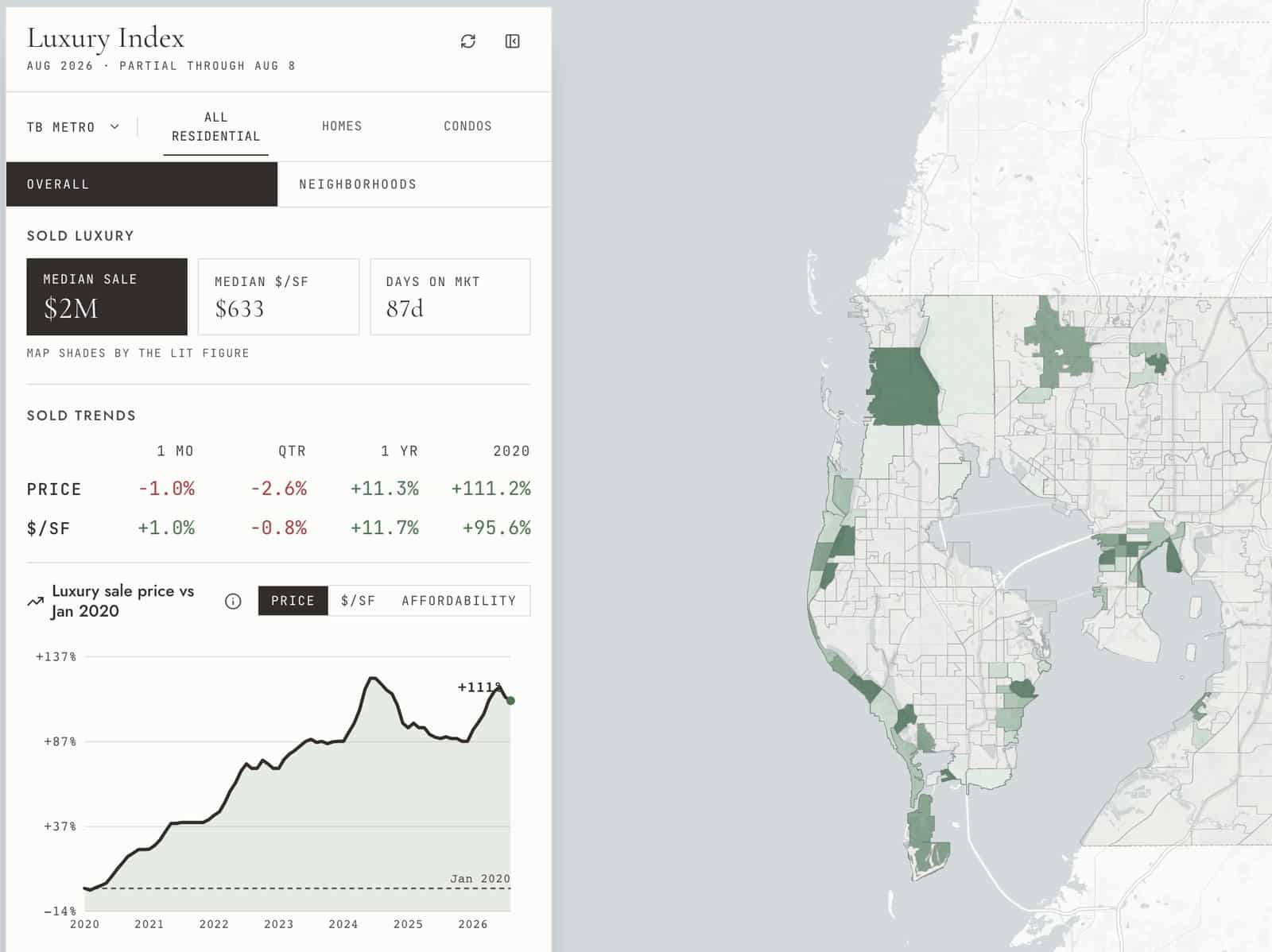This screenshot has height=952, width=1272.
Task: Open the chart info tooltip icon
Action: click(x=233, y=602)
